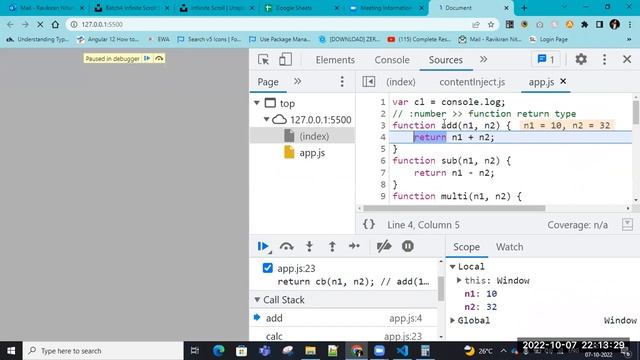Select the Sources tab

pyautogui.click(x=446, y=60)
